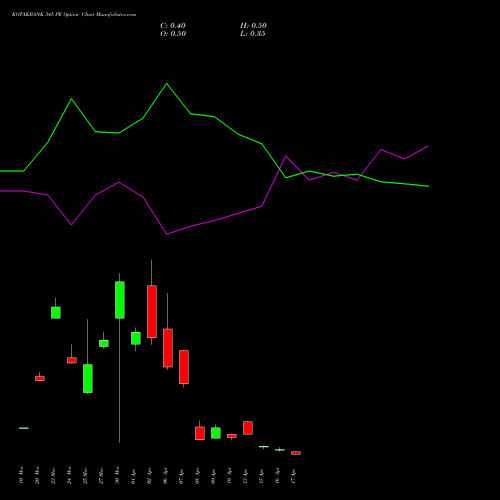
Task: Select the red candle above 08 Apr
Action: [200, 433]
